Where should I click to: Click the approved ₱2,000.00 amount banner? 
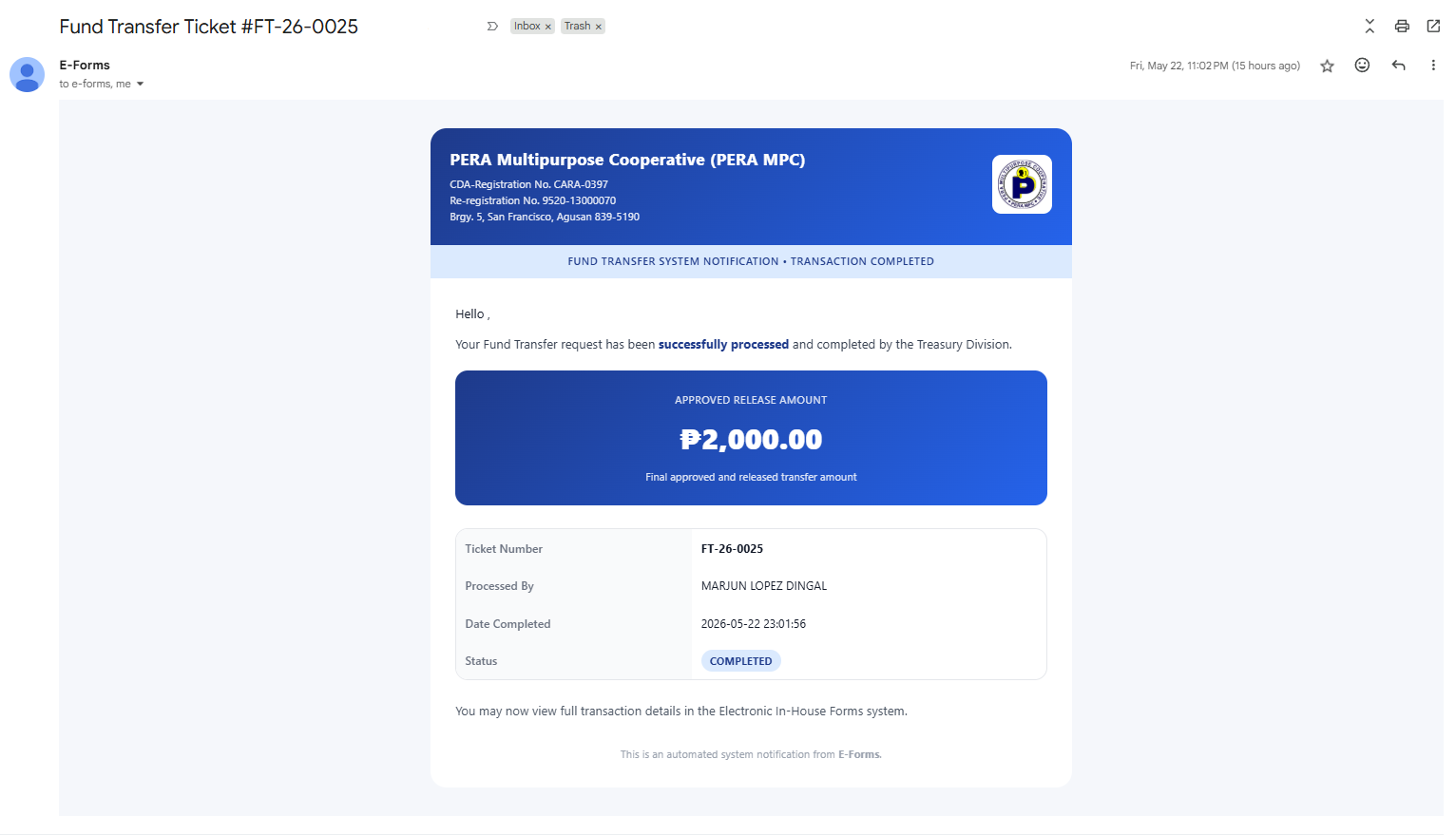coord(751,438)
